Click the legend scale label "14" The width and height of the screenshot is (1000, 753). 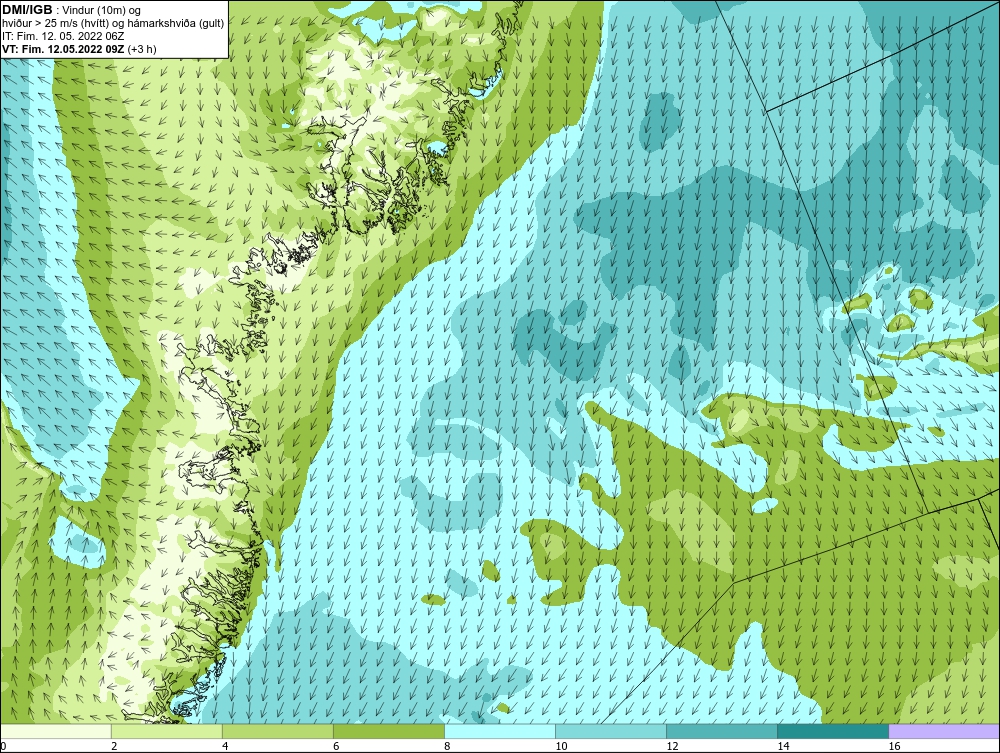[x=783, y=746]
